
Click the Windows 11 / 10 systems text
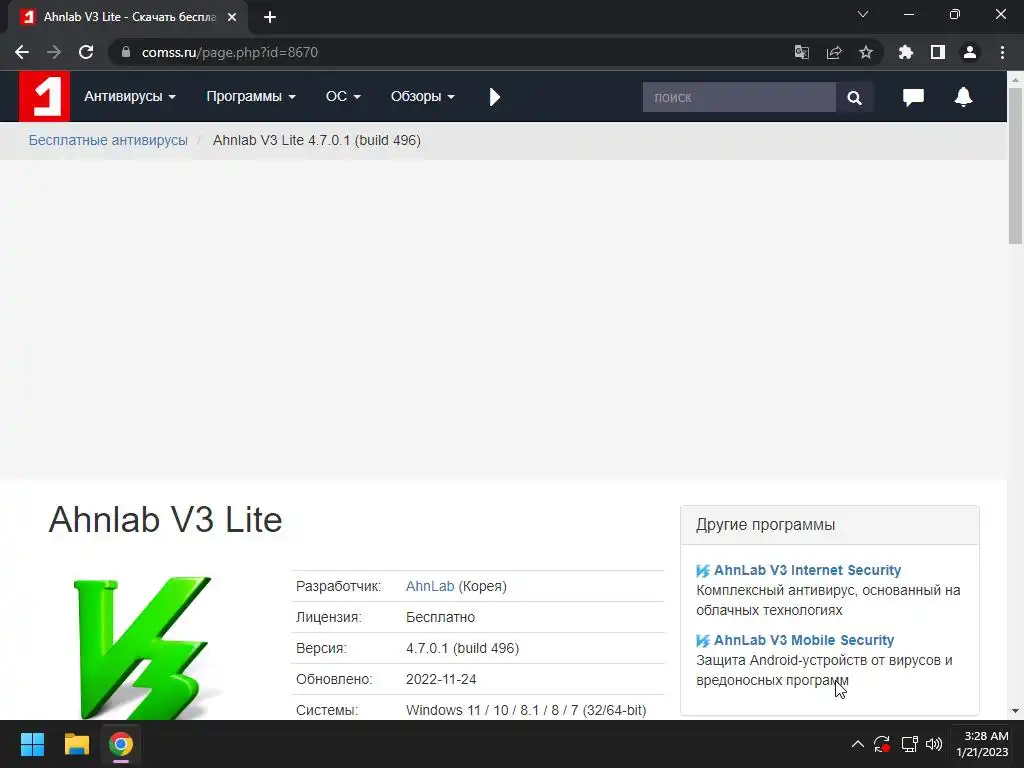[526, 710]
